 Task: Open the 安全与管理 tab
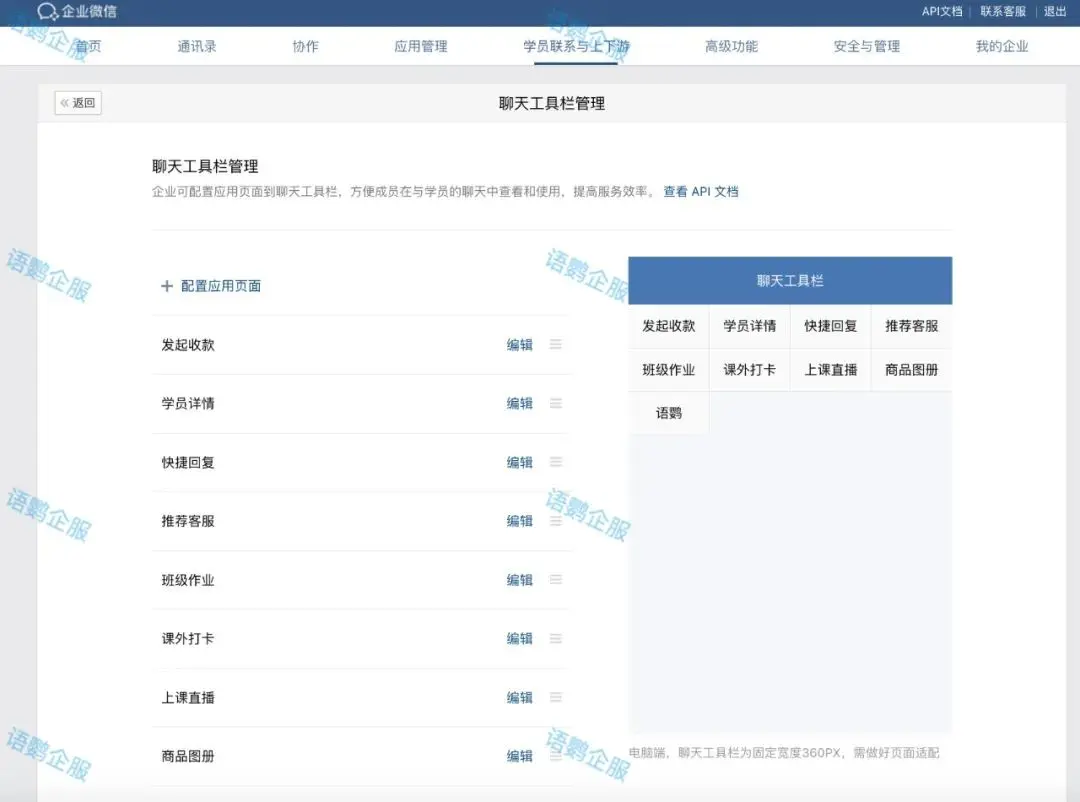[867, 46]
